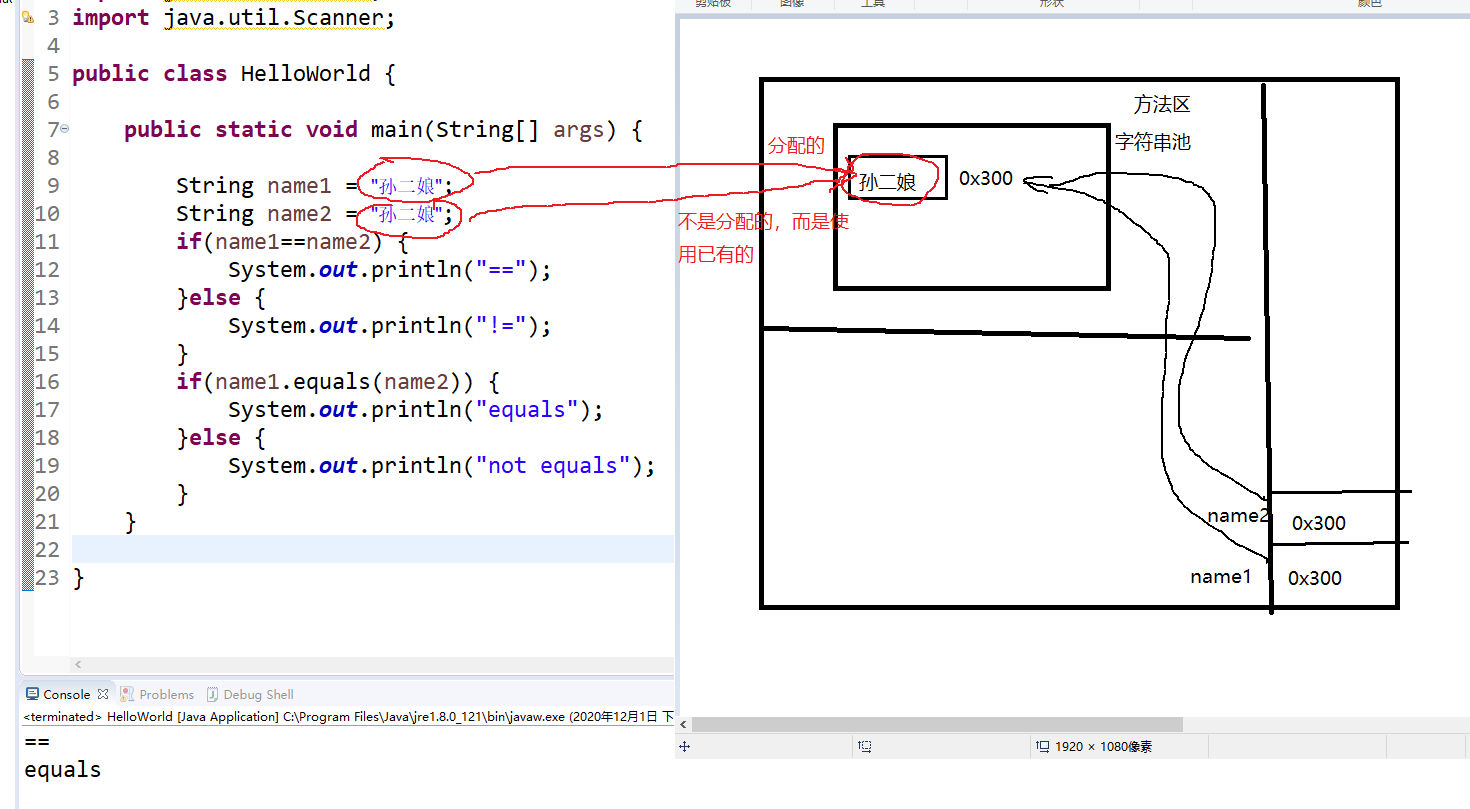This screenshot has height=809, width=1470.
Task: Click the cursor position icon in Paint status bar
Action: click(685, 746)
